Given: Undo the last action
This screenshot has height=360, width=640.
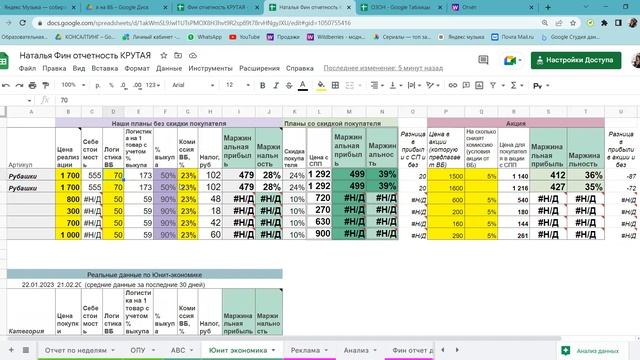Looking at the screenshot, I should (x=6, y=85).
